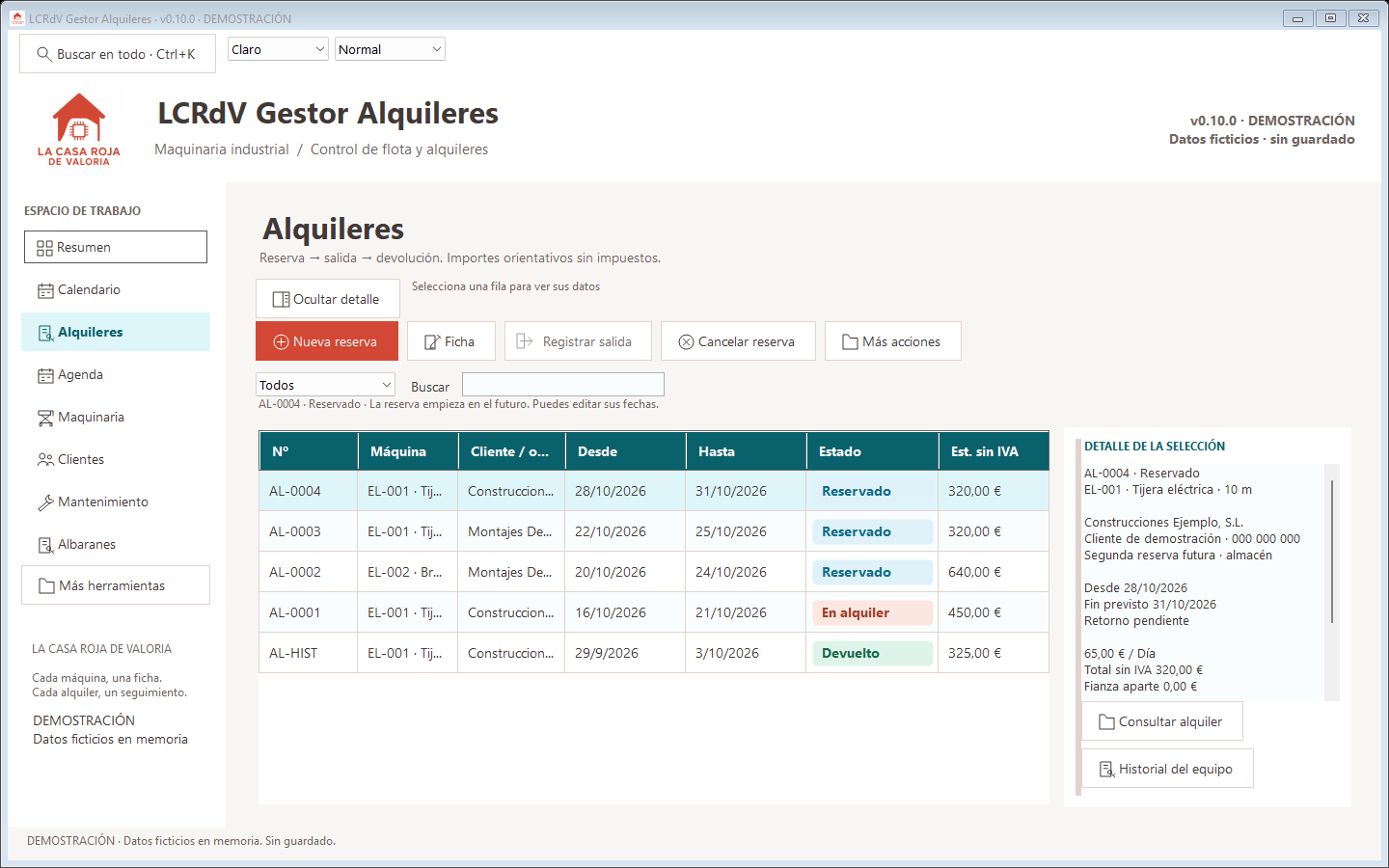Viewport: 1389px width, 868px height.
Task: Click the Mantenimiento wrench icon
Action: (x=45, y=502)
